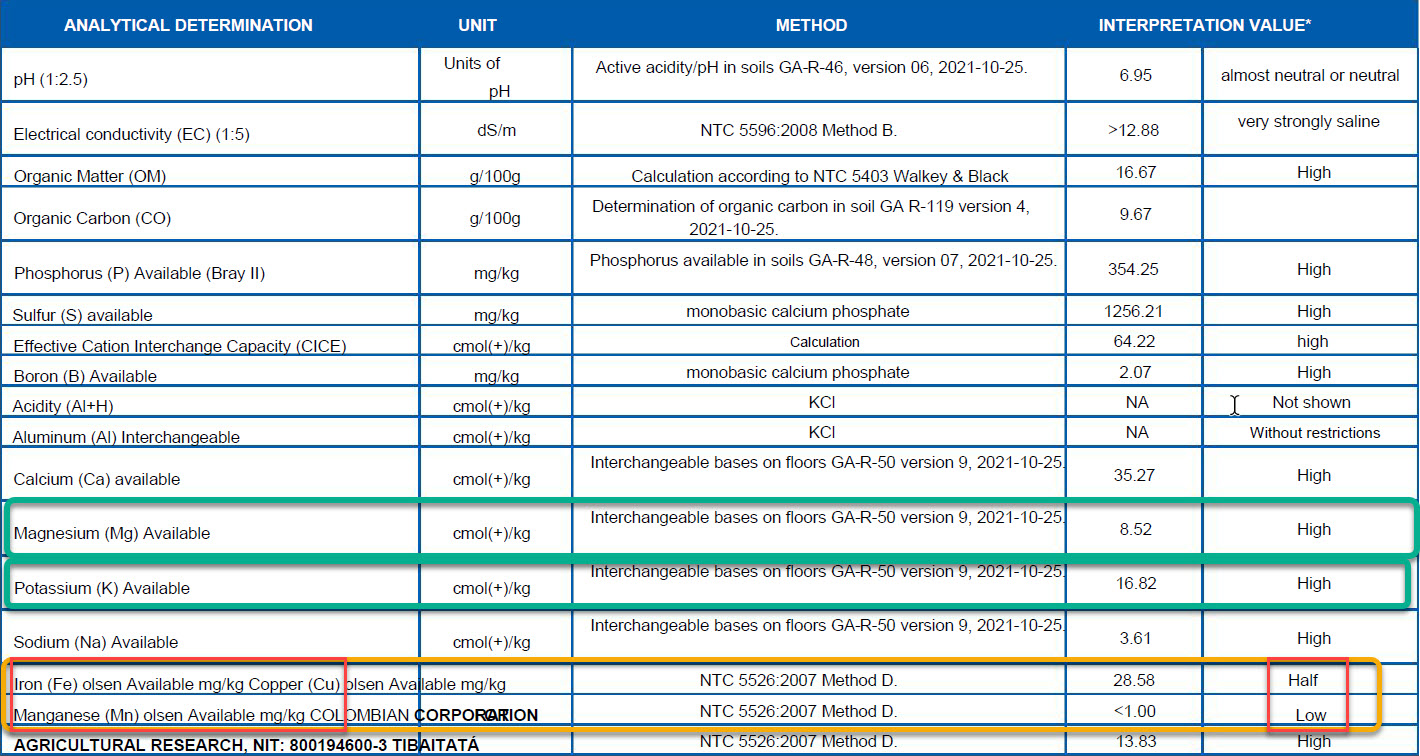Select the Sodium (Na) Available label

coord(95,642)
